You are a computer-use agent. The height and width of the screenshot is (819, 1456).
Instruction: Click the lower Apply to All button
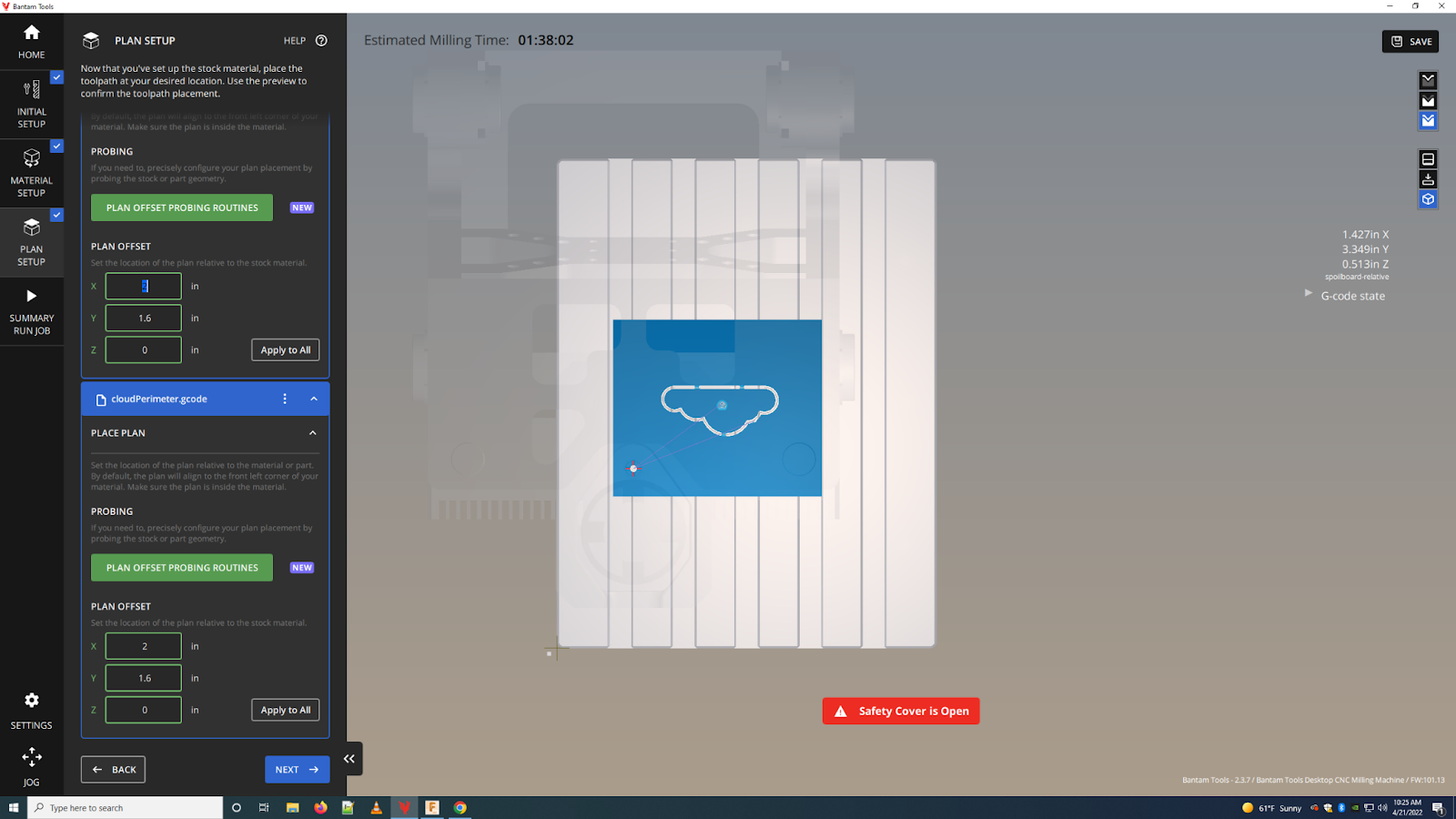pyautogui.click(x=286, y=710)
